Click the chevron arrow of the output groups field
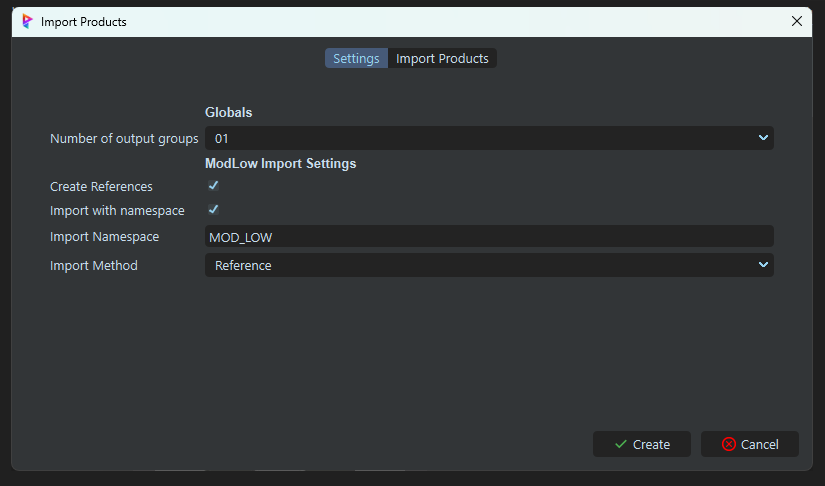This screenshot has width=825, height=486. click(x=763, y=138)
